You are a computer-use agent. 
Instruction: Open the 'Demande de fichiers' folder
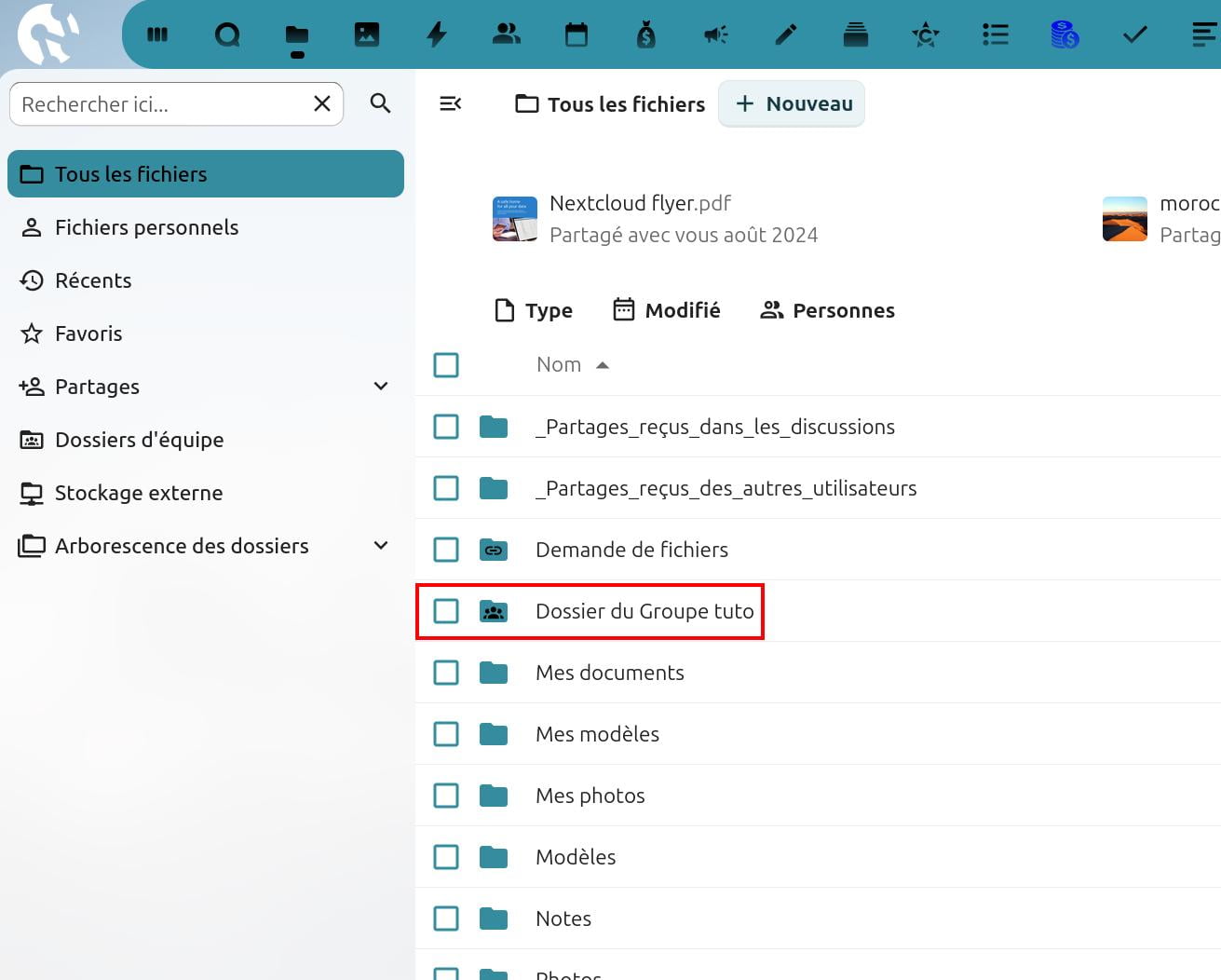[x=631, y=550]
